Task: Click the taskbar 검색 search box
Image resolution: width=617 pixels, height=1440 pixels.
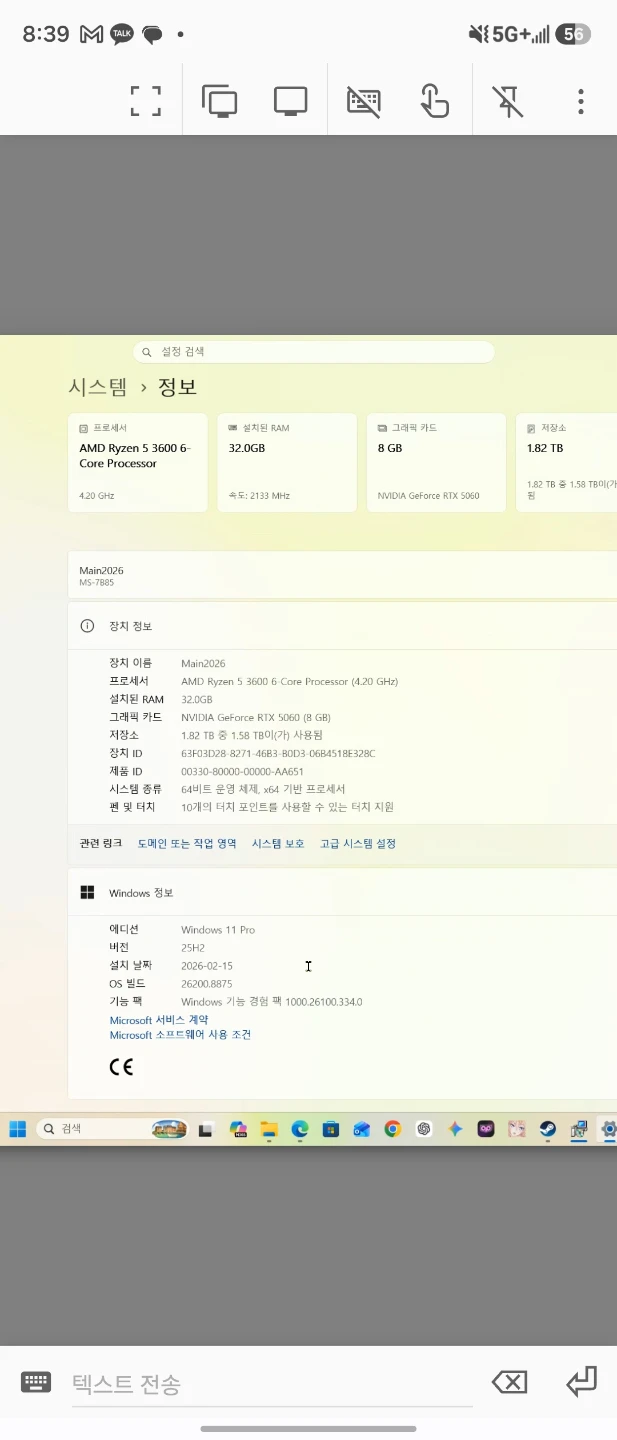Action: click(x=112, y=1129)
